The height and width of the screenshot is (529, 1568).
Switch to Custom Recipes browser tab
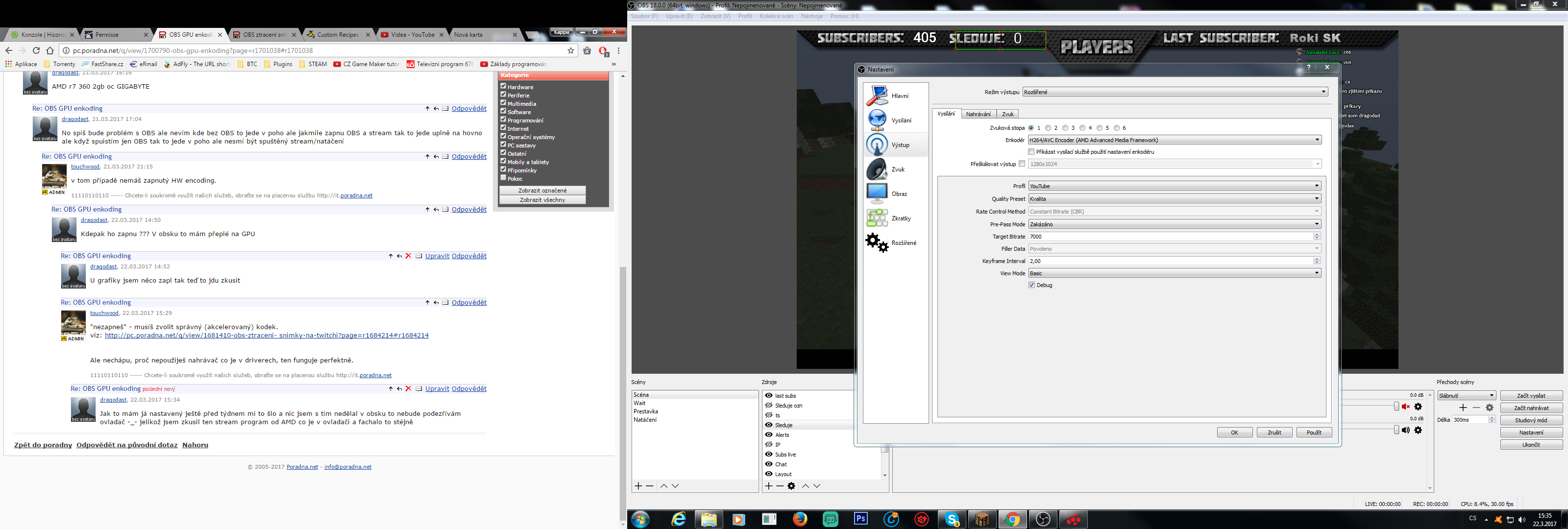pos(337,35)
